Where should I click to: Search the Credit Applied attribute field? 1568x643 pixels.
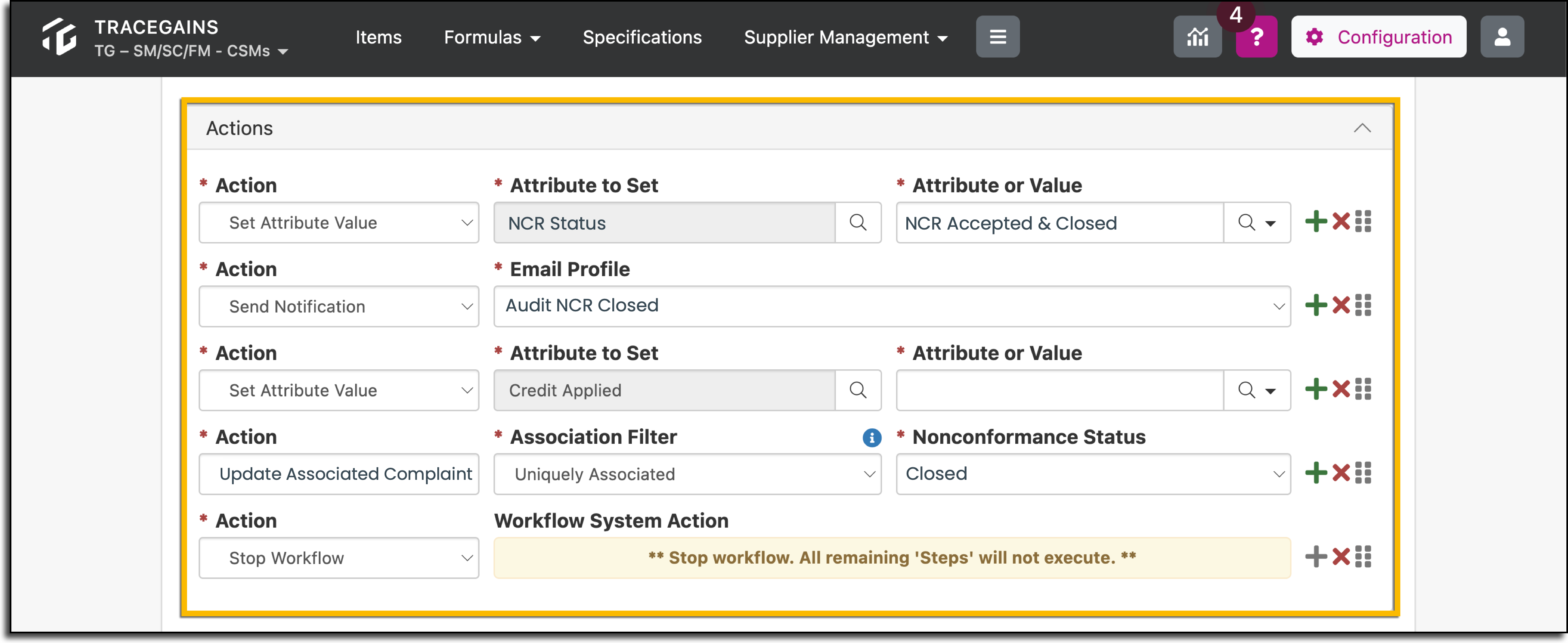pyautogui.click(x=858, y=390)
